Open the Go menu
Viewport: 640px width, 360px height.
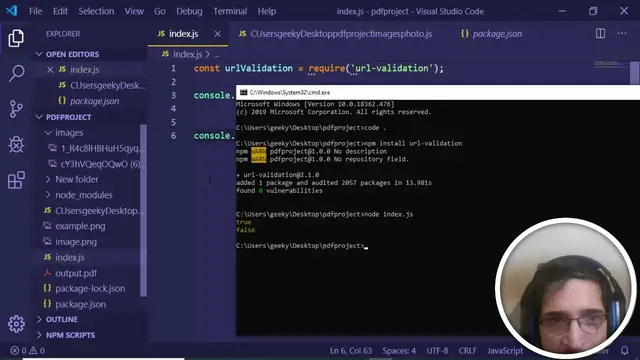pos(160,11)
